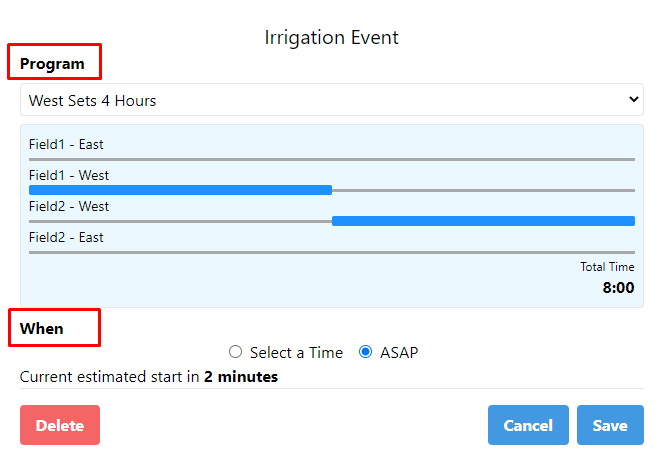Image resolution: width=665 pixels, height=465 pixels.
Task: Click the empty Field2 - East track
Action: point(332,252)
